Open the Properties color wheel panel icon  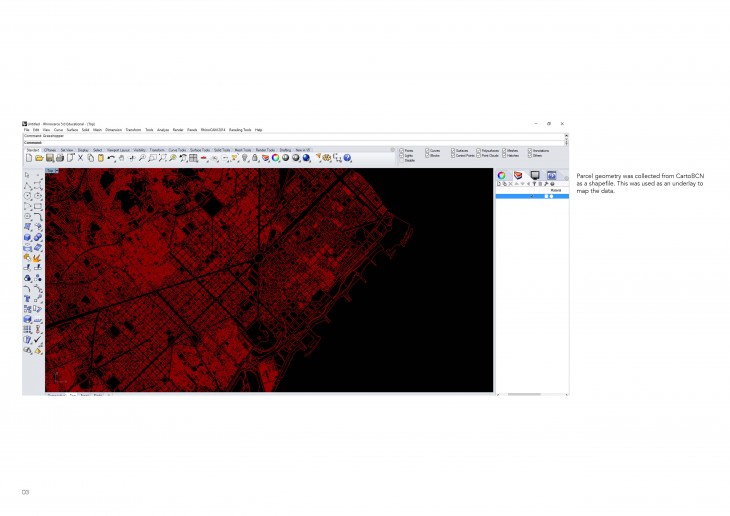pos(502,176)
